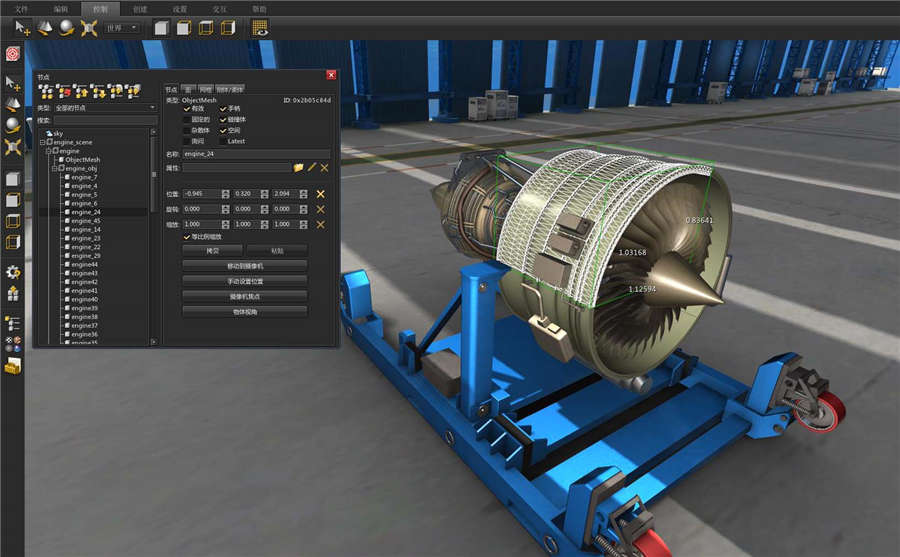Click the scale tool with four yellow arrows
Screen dimensions: 900x557
88,27
